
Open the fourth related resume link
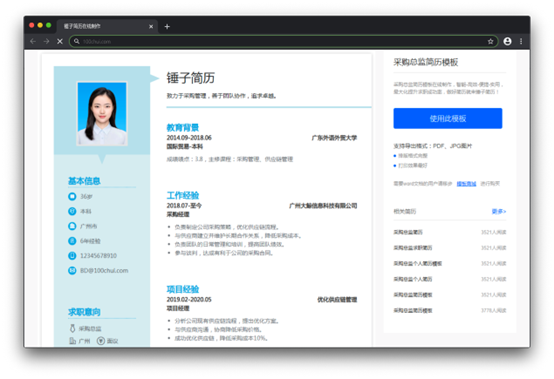[x=413, y=279]
